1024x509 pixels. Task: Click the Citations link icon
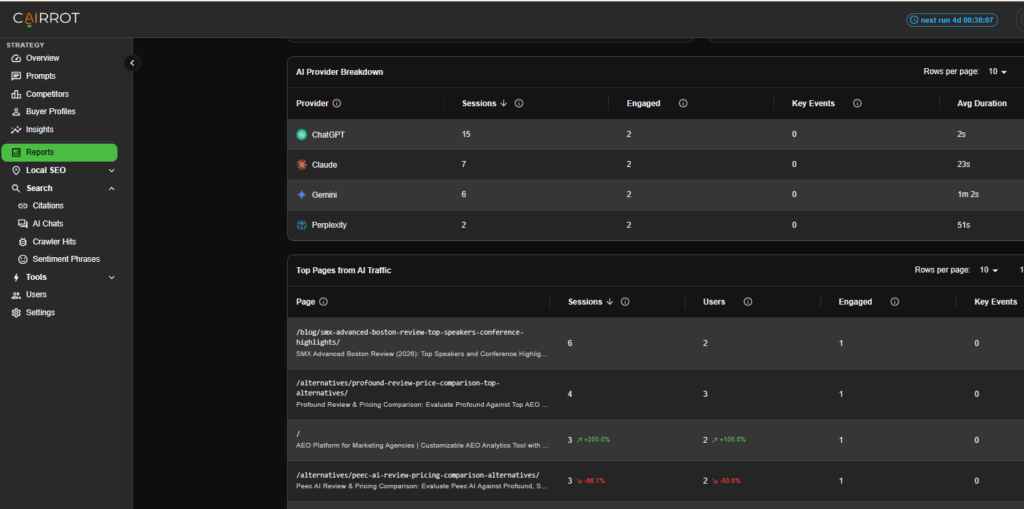tap(23, 205)
